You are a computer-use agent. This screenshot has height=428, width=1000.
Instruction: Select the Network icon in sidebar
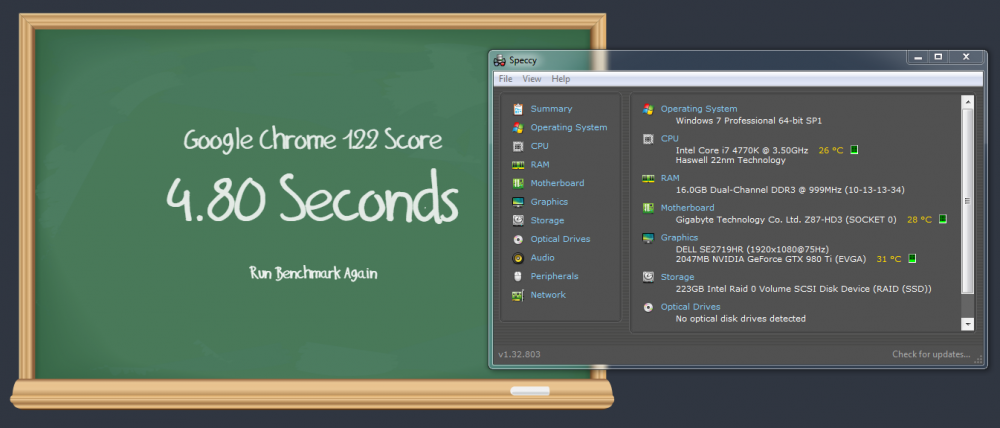point(518,296)
